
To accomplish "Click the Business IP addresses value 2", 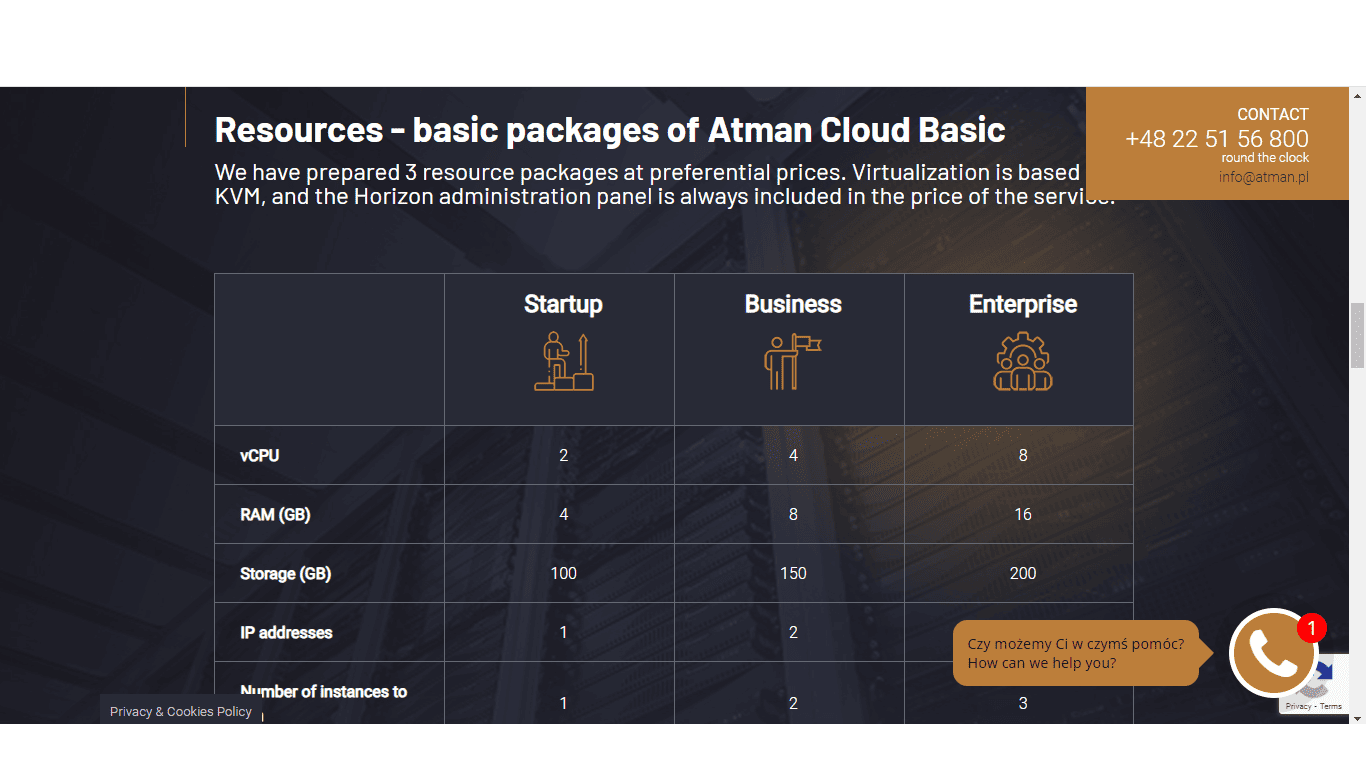I will (793, 632).
